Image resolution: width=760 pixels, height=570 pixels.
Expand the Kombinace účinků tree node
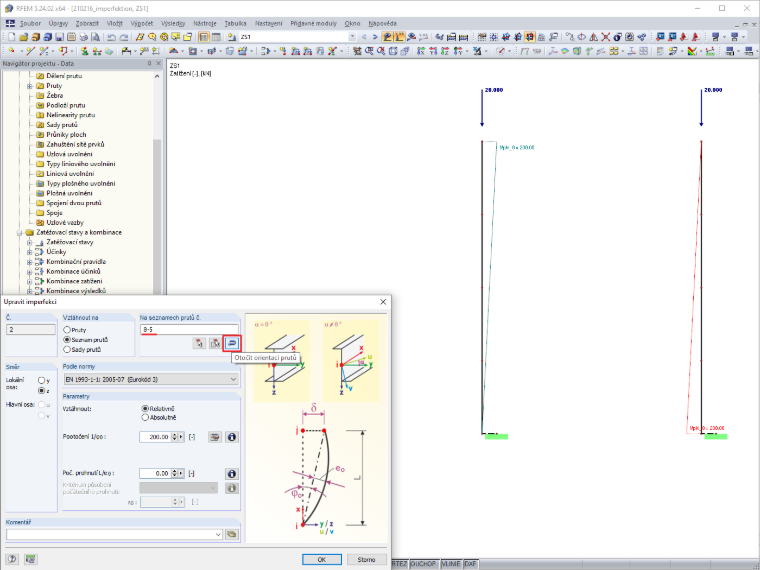pos(30,271)
